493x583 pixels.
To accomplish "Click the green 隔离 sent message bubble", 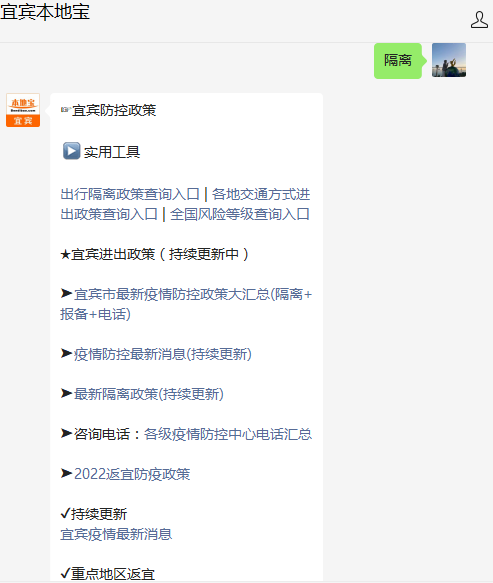I will (398, 60).
